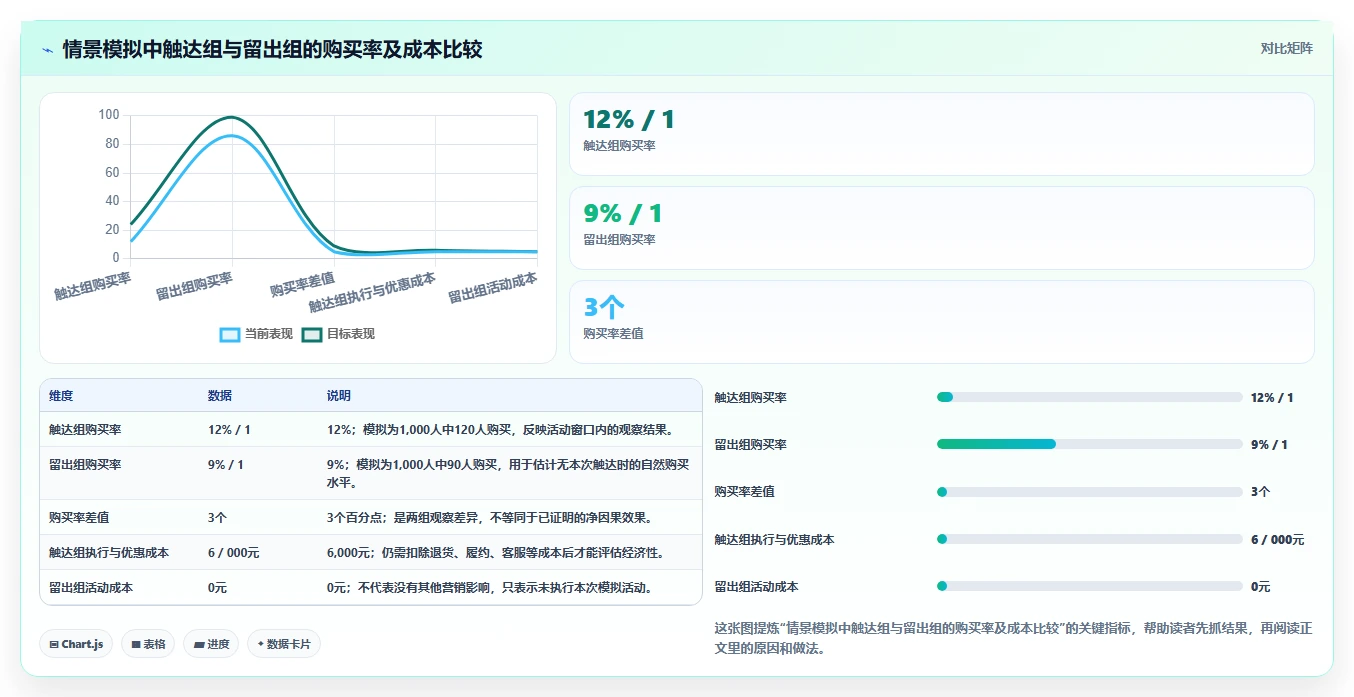Click the lightning icon beside the title

tap(47, 49)
